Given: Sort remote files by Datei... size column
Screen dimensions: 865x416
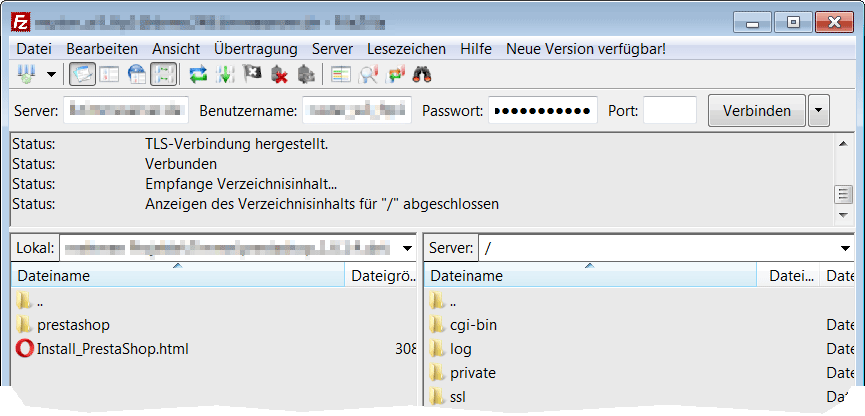Looking at the screenshot, I should tap(788, 275).
